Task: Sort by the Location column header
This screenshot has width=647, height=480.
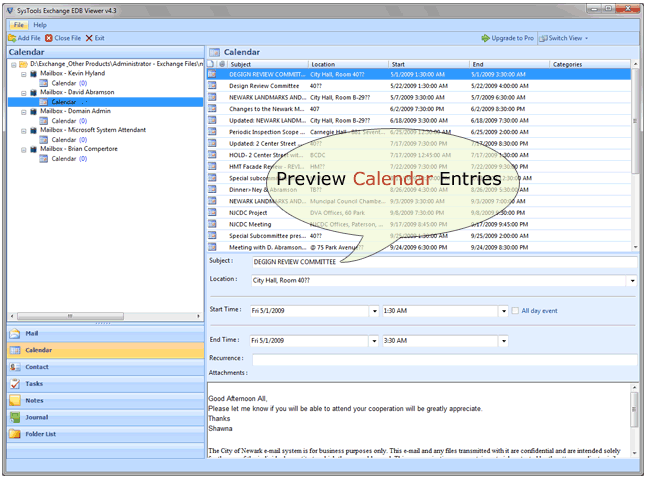Action: click(x=348, y=64)
